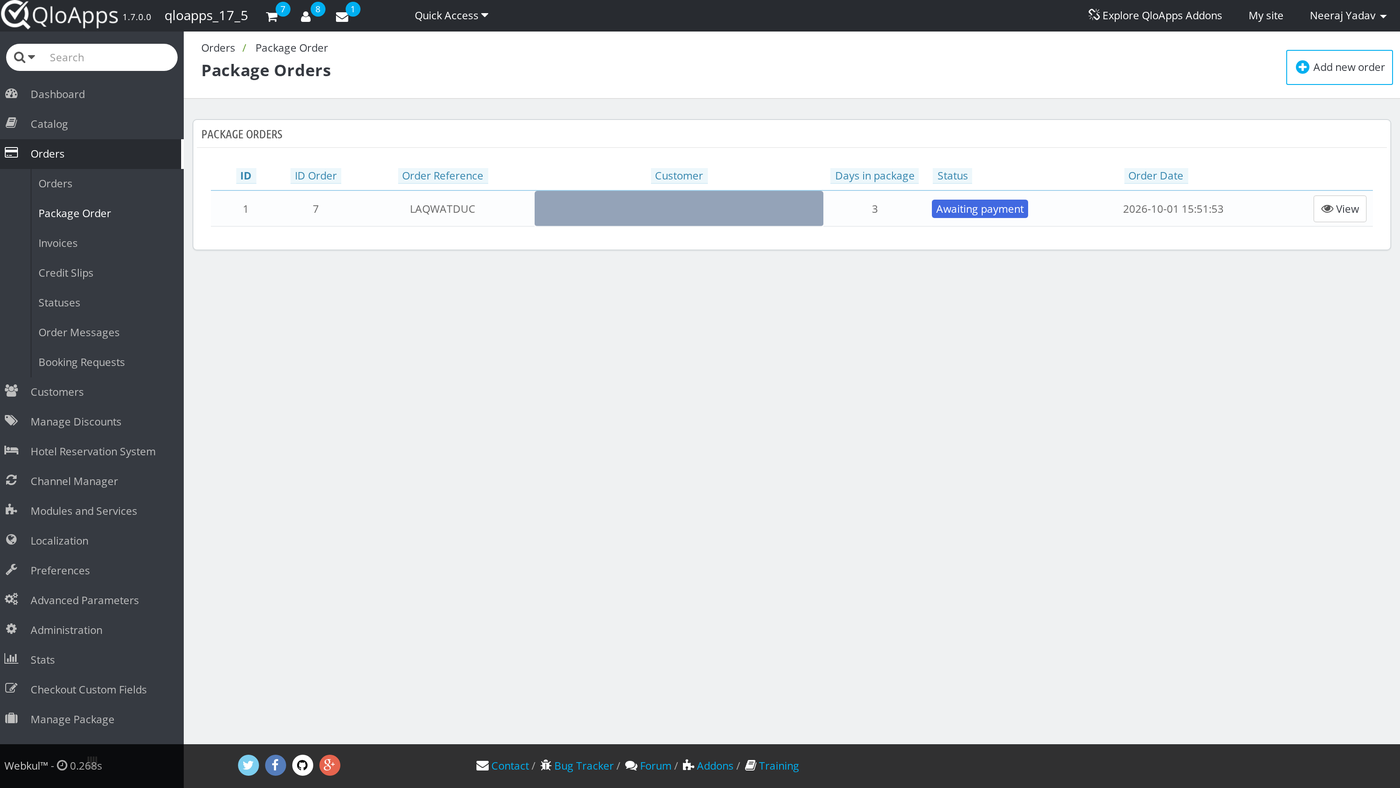Viewport: 1400px width, 788px height.
Task: Open the Neeraj Yadav user menu
Action: [x=1349, y=15]
